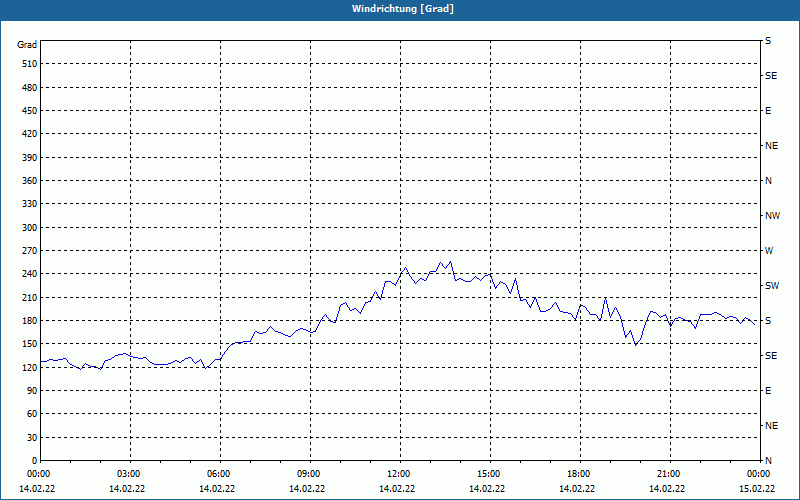Select the N compass label at the 360 level
The image size is (800, 500).
click(x=769, y=181)
